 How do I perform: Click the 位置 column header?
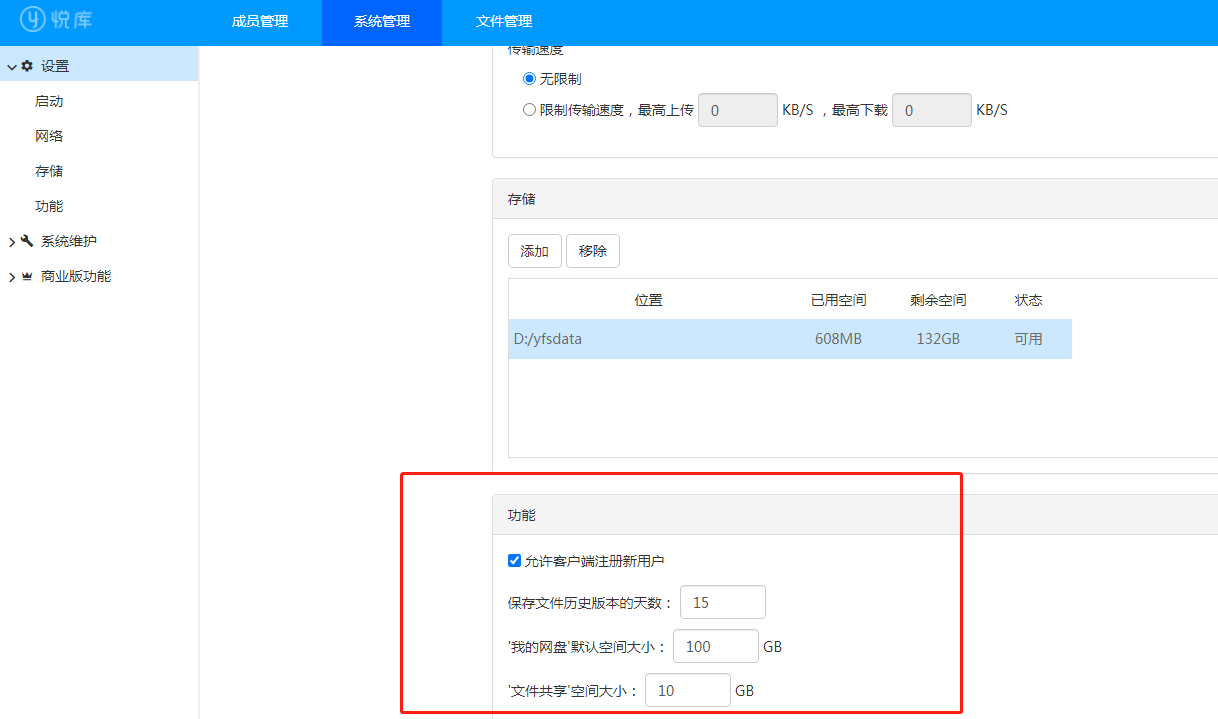coord(648,300)
